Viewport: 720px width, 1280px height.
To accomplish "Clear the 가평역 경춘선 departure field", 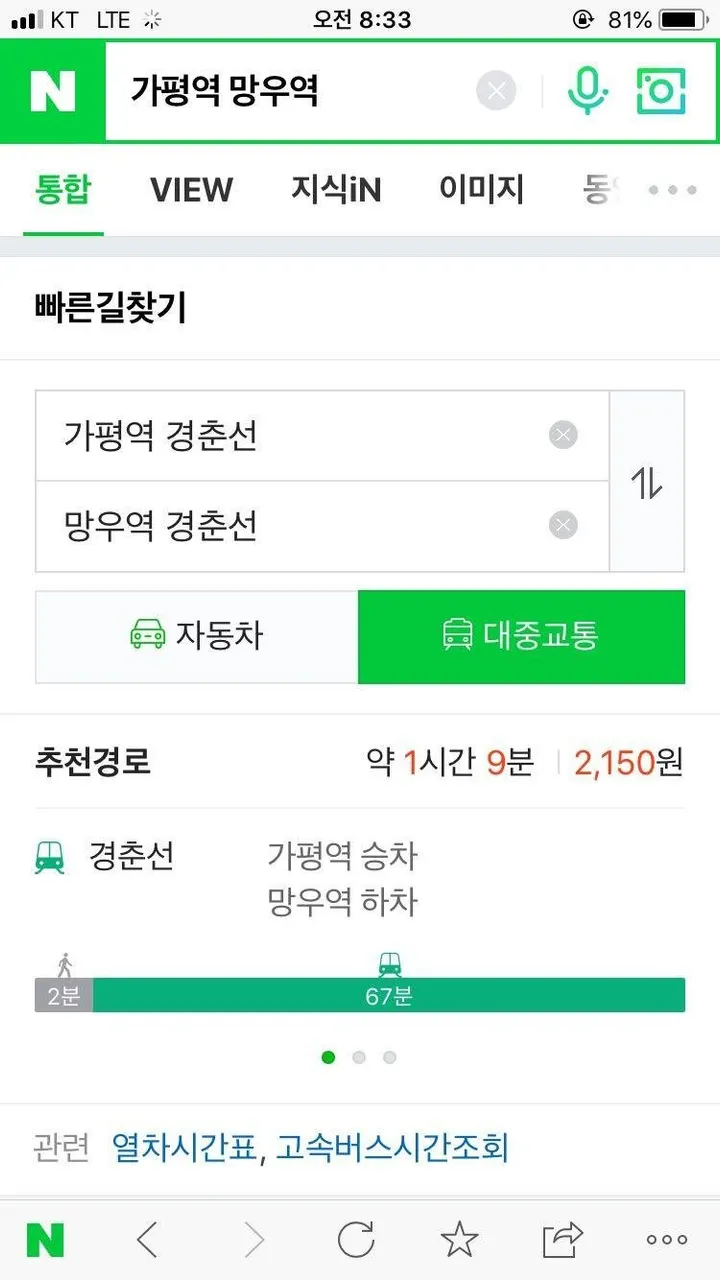I will pyautogui.click(x=563, y=435).
